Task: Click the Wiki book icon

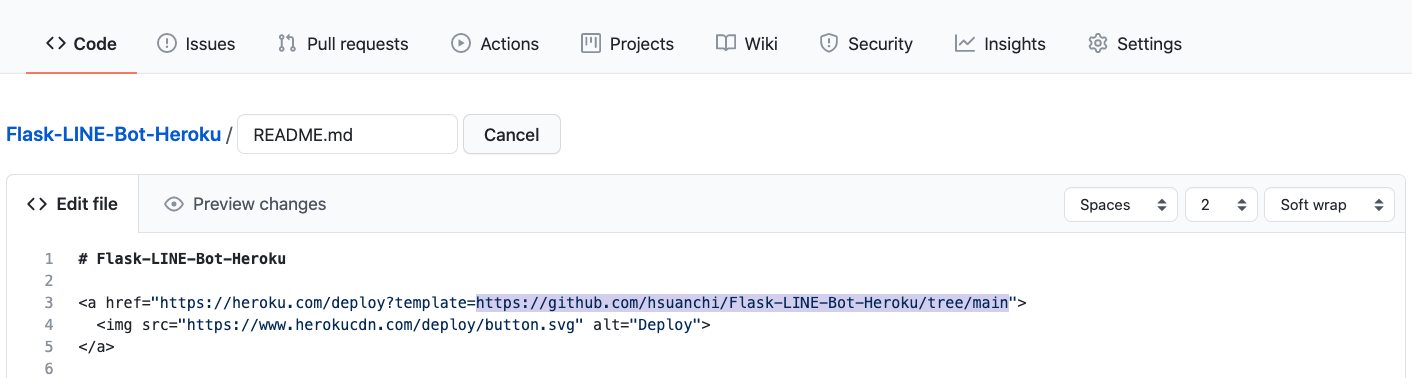Action: click(x=726, y=44)
